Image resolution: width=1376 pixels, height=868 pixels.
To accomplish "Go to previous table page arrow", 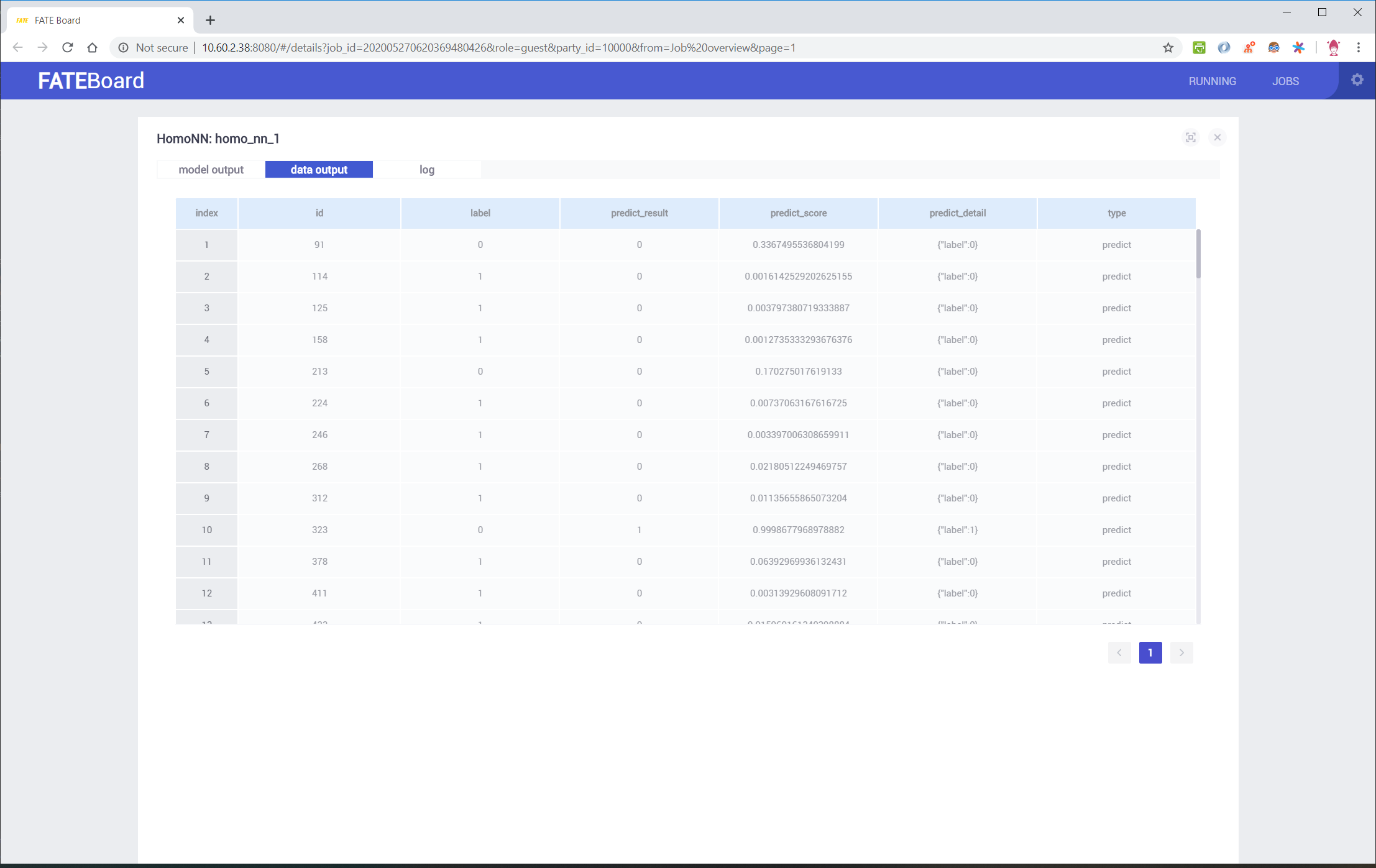I will (x=1119, y=652).
